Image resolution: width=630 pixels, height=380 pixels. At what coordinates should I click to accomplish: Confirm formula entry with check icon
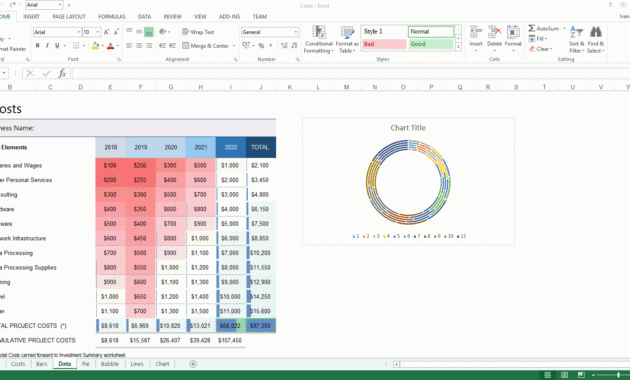[46, 74]
